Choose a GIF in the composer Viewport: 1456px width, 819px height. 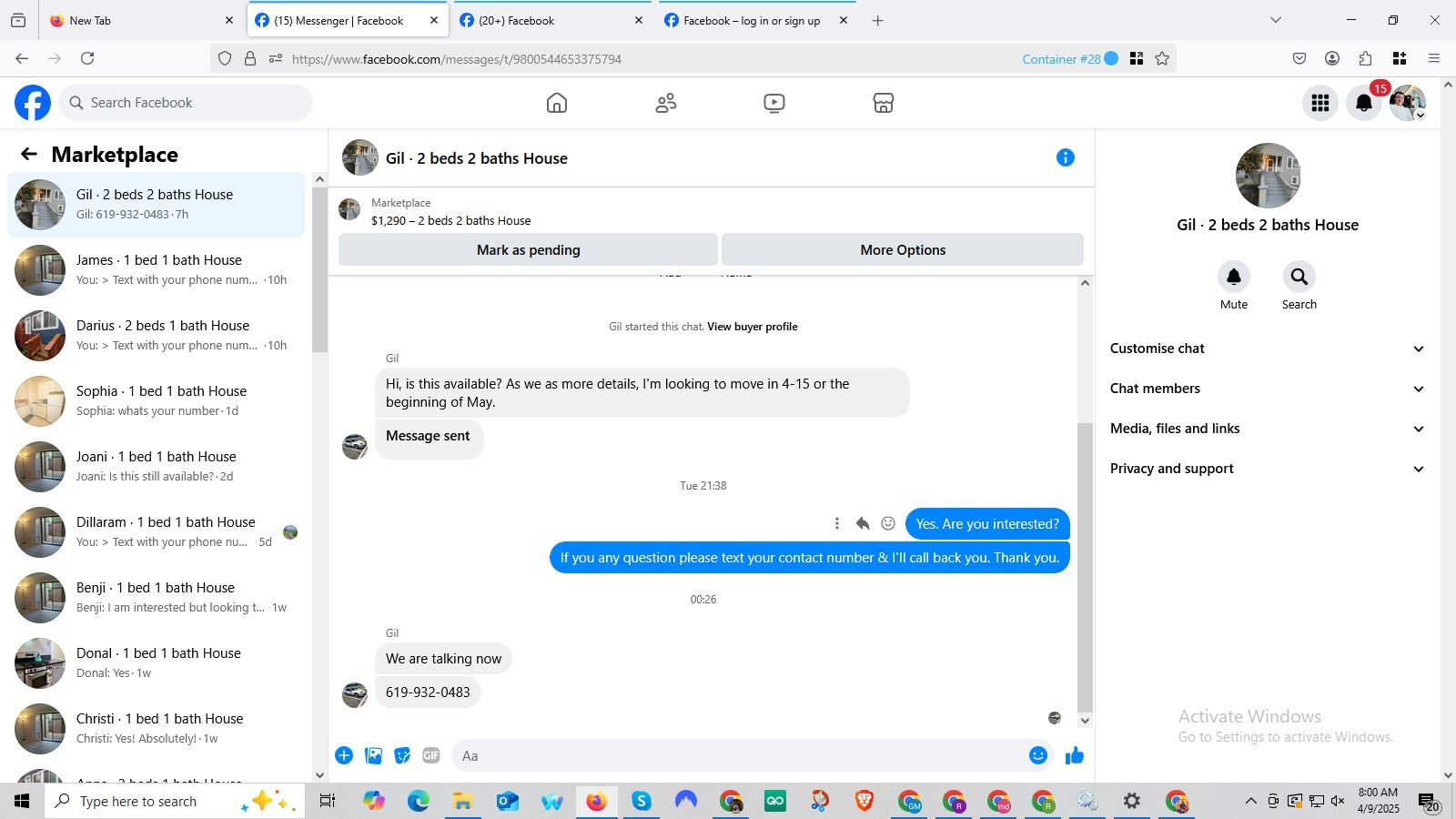point(431,755)
